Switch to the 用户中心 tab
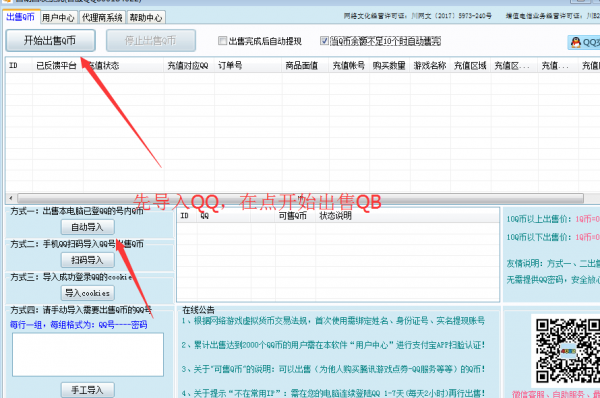Image resolution: width=600 pixels, height=398 pixels. [58, 18]
